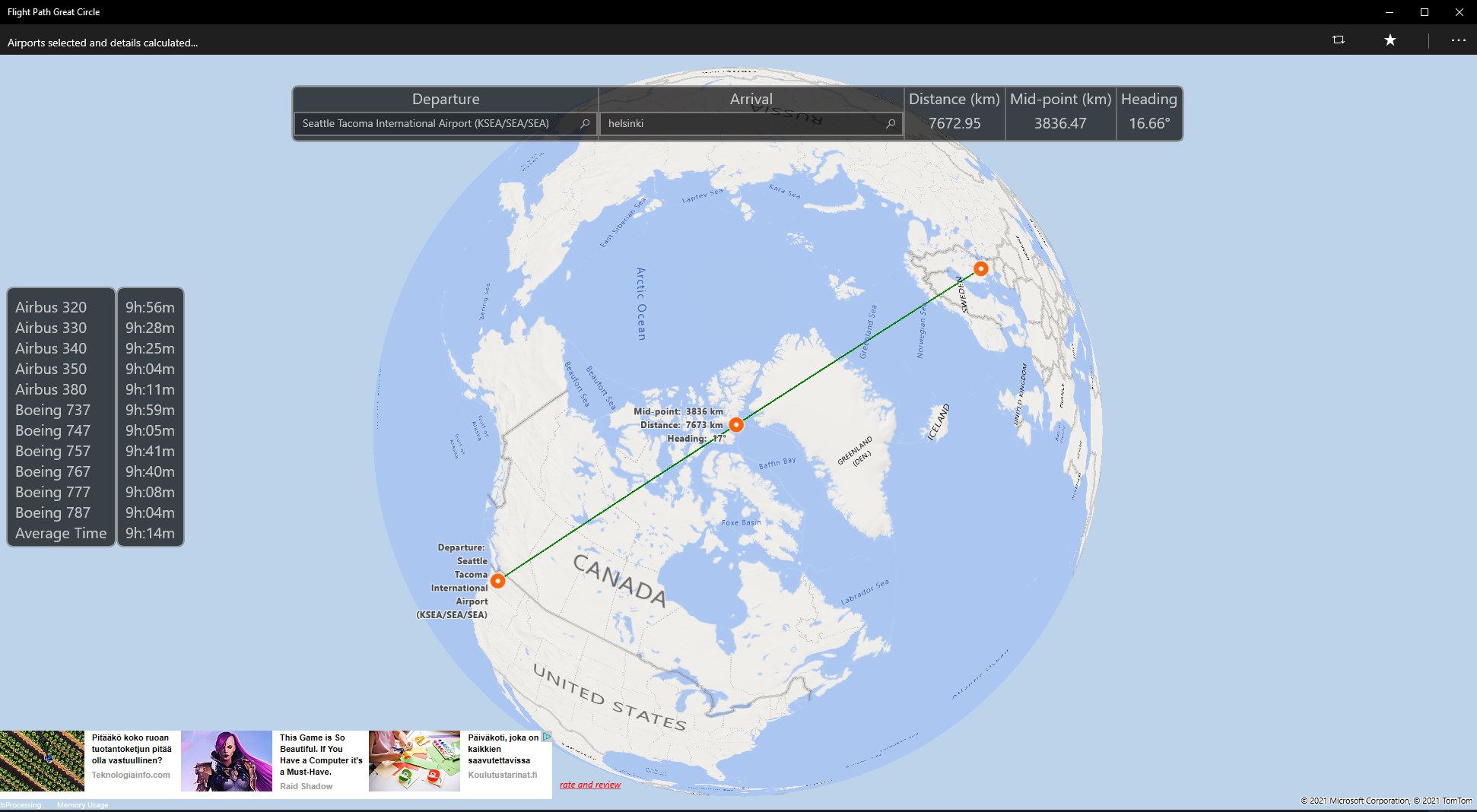This screenshot has height=812, width=1477.
Task: Click the Airbus 340 row label
Action: (x=51, y=348)
